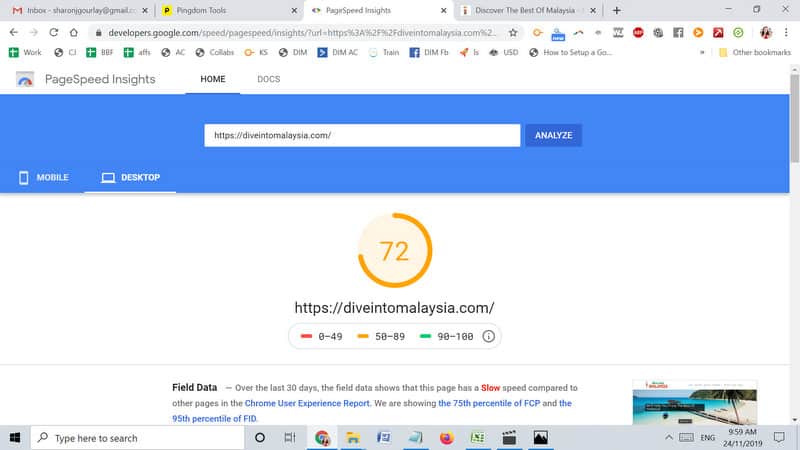Image resolution: width=800 pixels, height=450 pixels.
Task: Open a new browser tab
Action: tap(616, 10)
